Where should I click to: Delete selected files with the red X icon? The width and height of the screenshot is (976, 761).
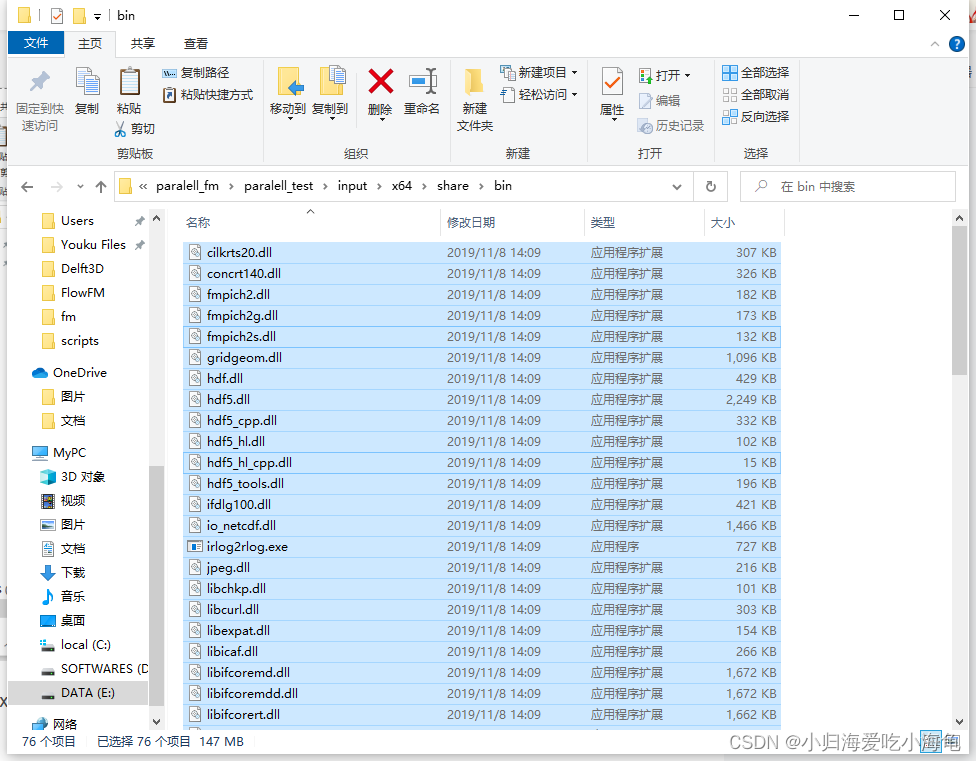click(x=379, y=91)
